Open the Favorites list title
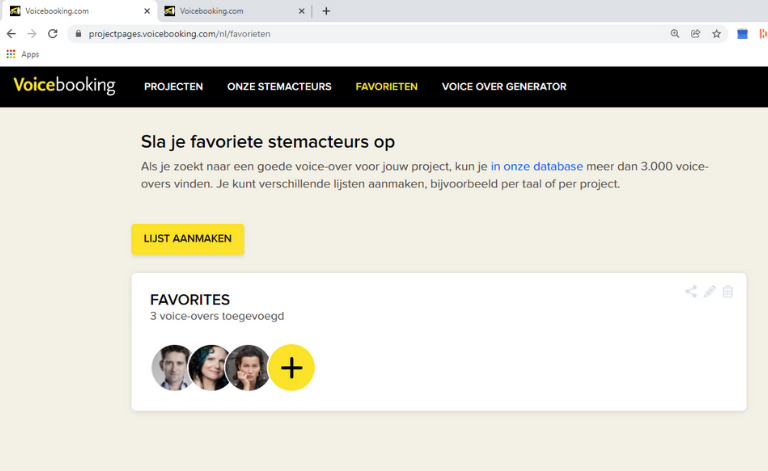The image size is (768, 471). (190, 300)
